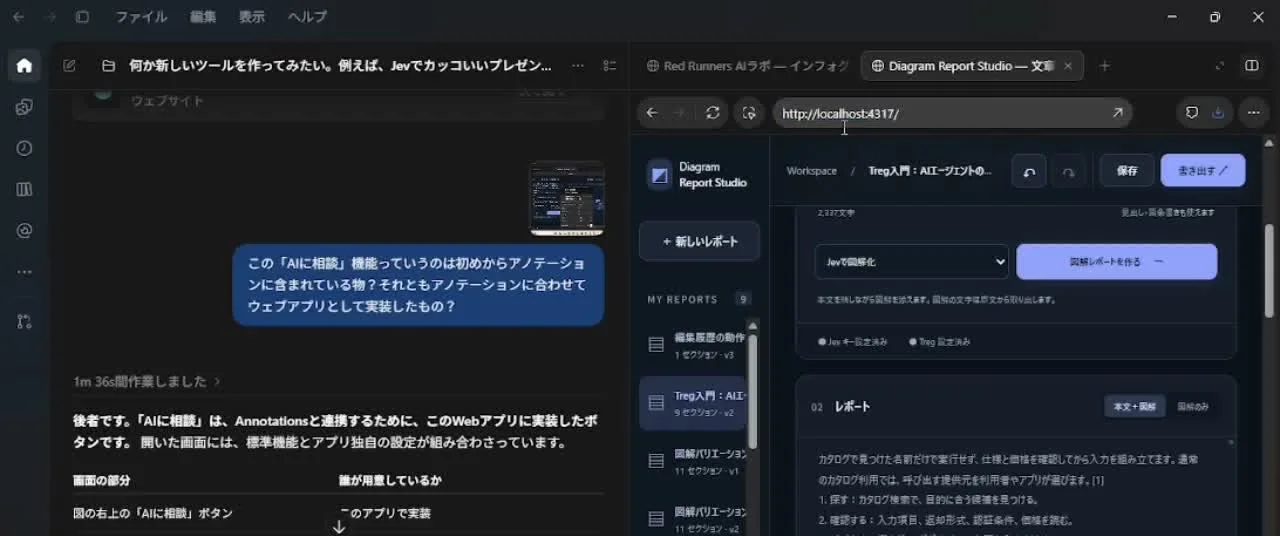
Task: Open the ファイル menu
Action: coord(141,17)
